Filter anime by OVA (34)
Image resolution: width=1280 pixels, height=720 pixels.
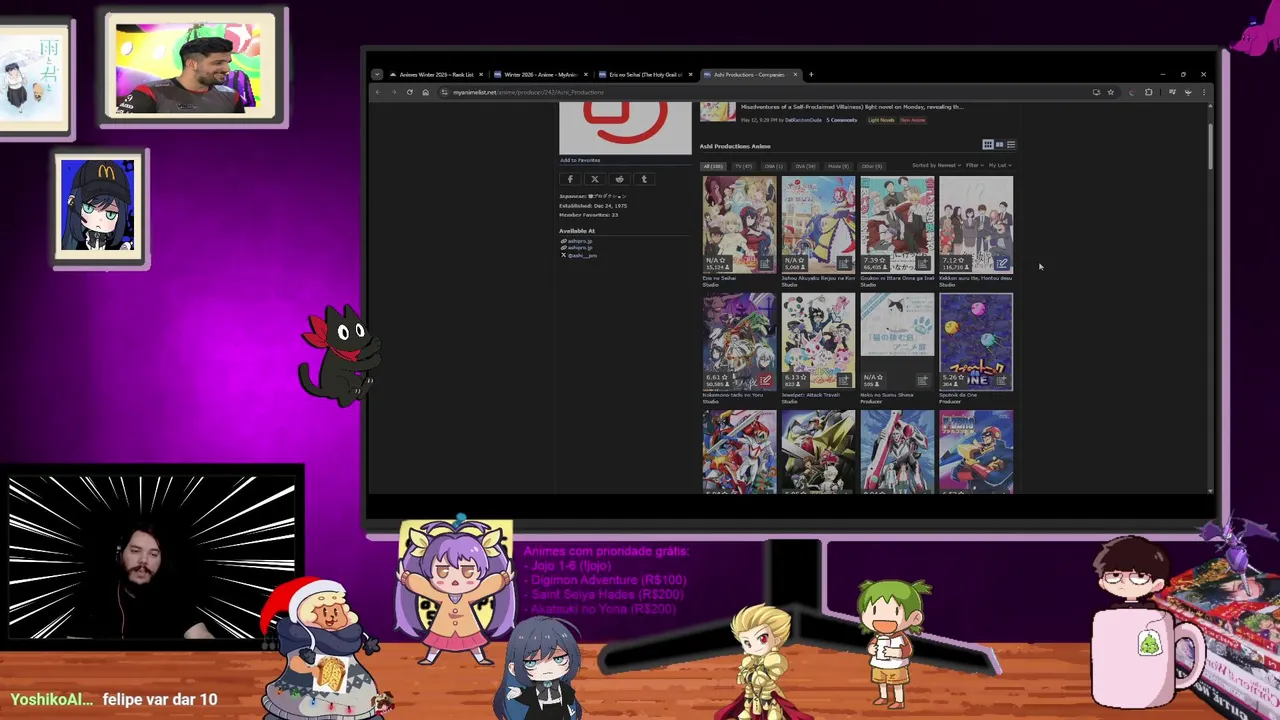pyautogui.click(x=805, y=166)
